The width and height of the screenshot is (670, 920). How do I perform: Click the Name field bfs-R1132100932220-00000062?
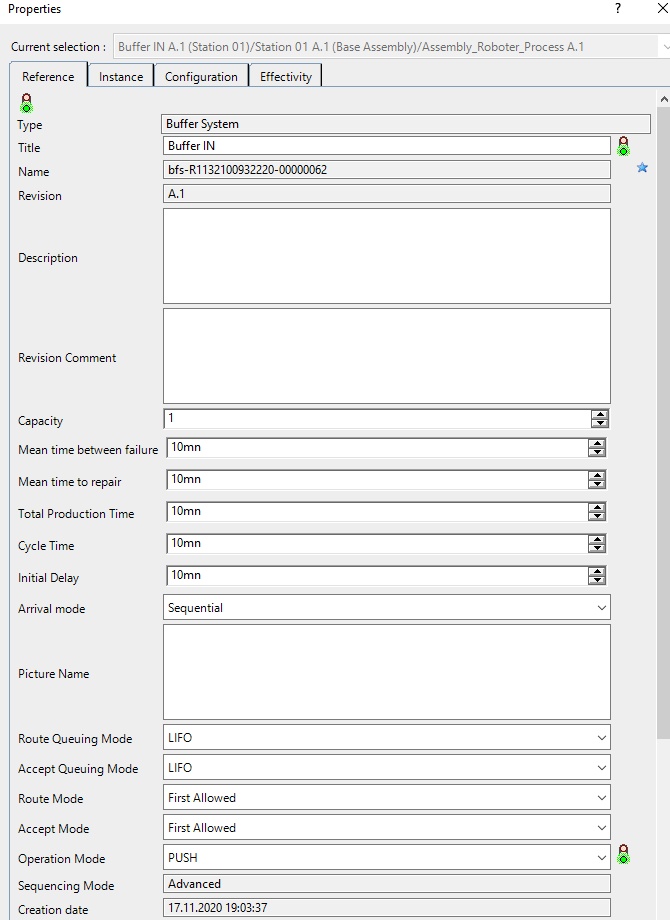(387, 170)
